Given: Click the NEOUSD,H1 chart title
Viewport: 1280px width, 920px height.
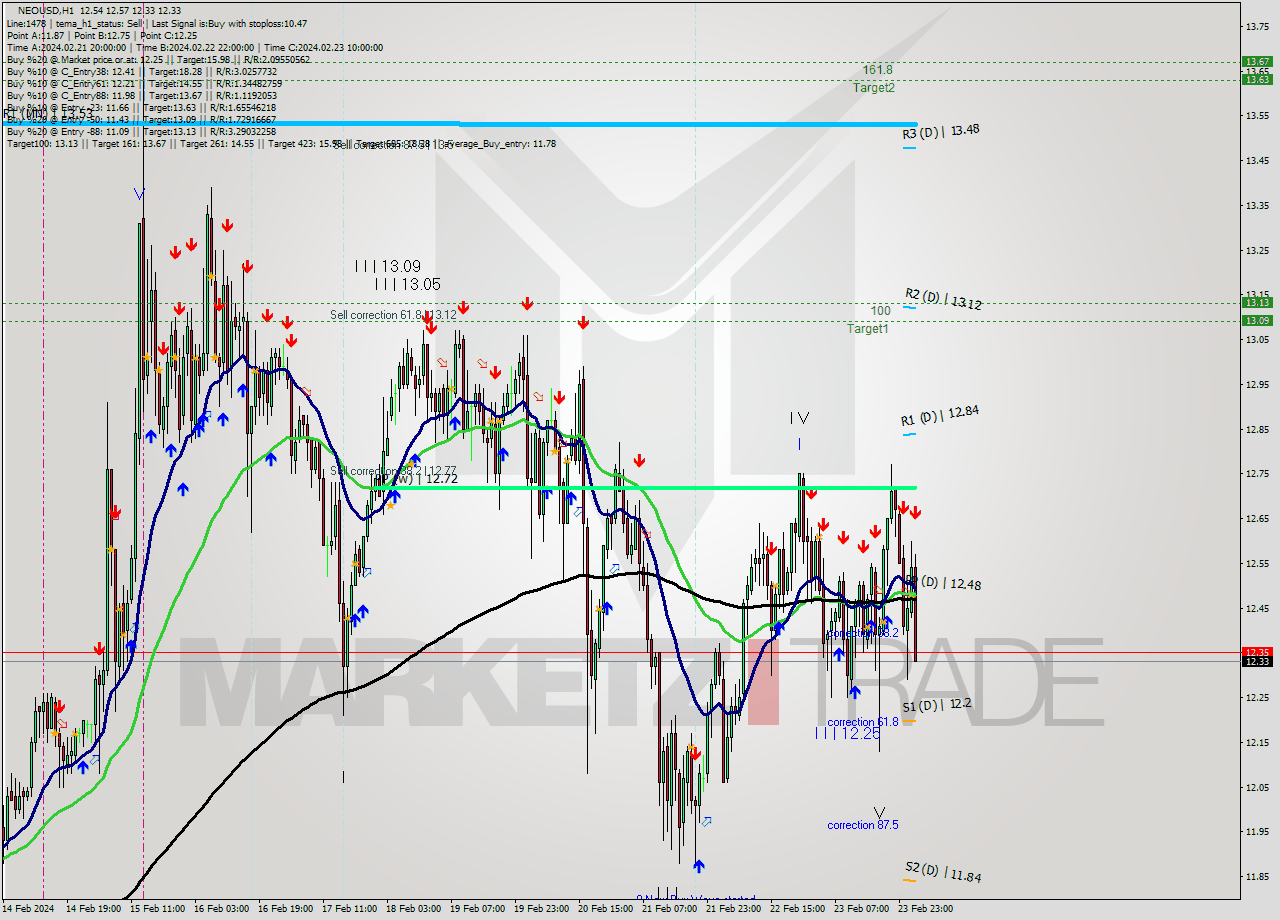Looking at the screenshot, I should click(x=44, y=10).
